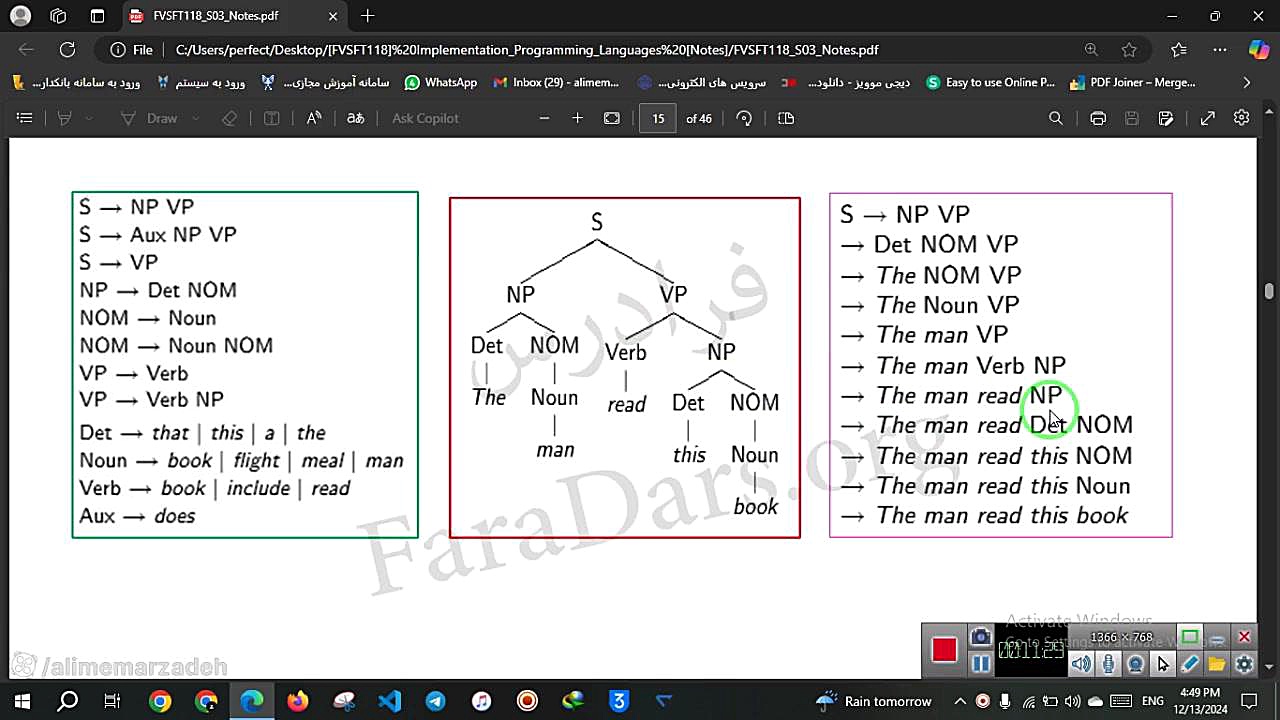Refresh the current page
The image size is (1280, 720).
pyautogui.click(x=67, y=50)
